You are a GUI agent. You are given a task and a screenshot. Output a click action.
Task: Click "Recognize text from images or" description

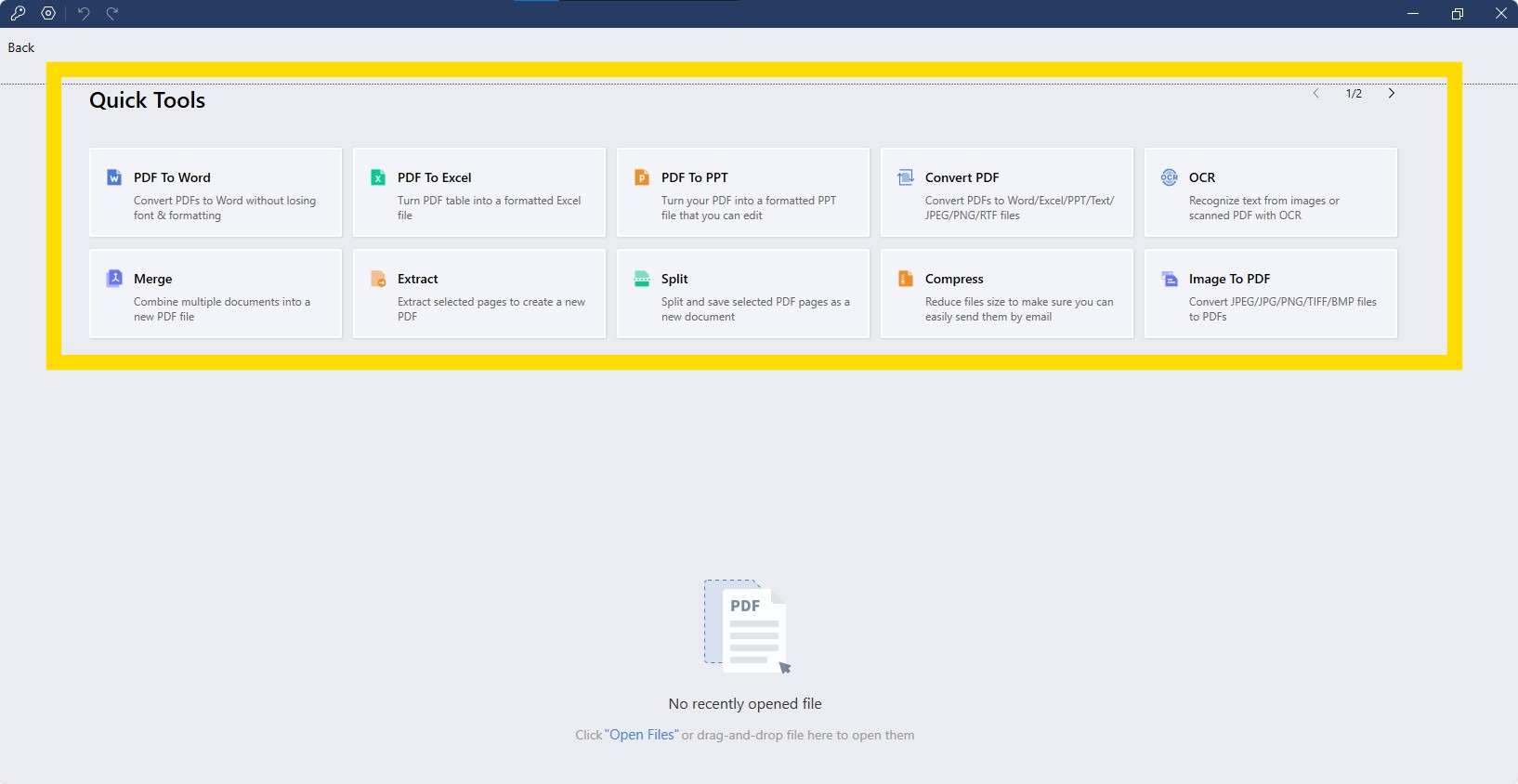tap(1264, 201)
